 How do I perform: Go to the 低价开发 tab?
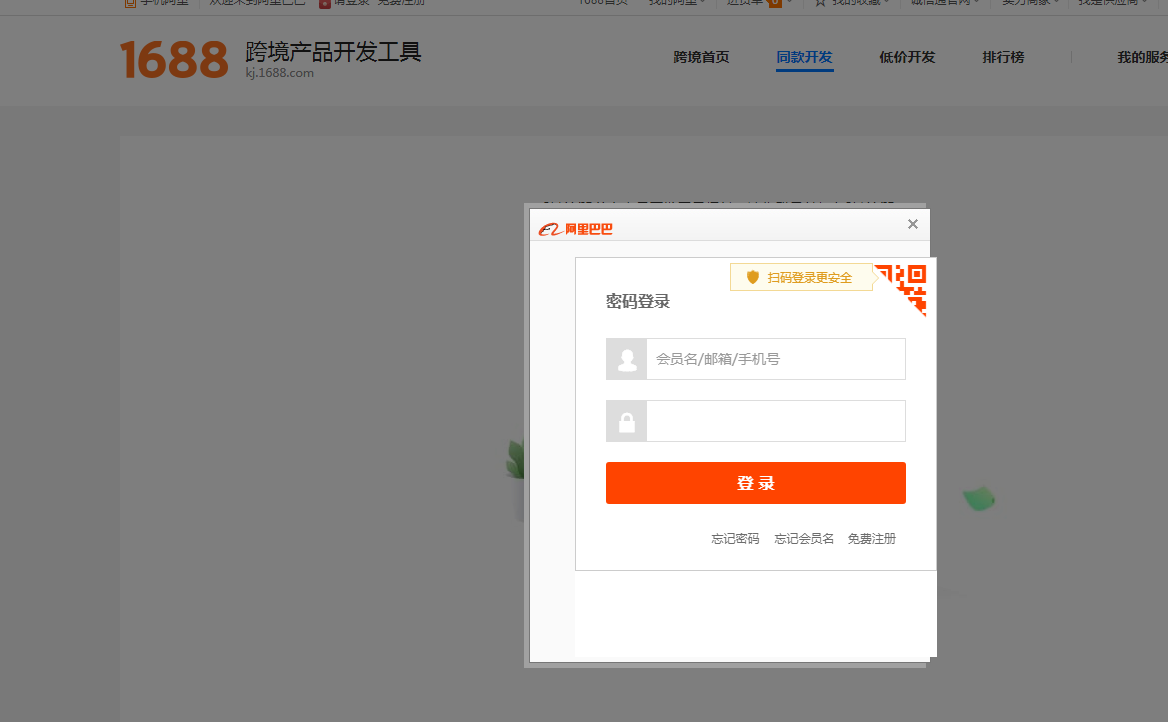click(x=907, y=57)
